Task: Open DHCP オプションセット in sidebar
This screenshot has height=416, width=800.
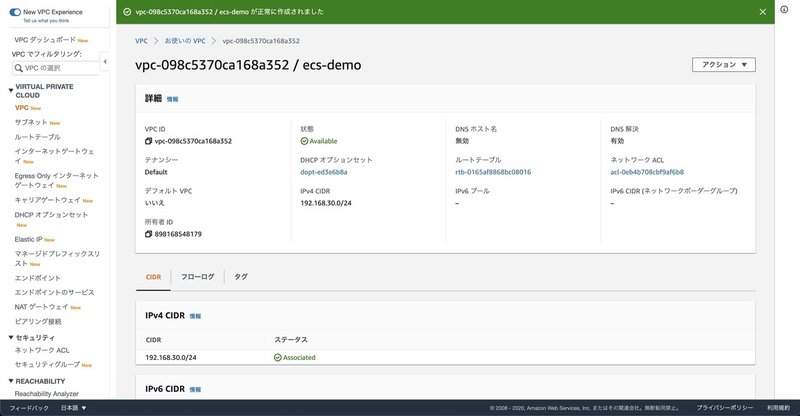Action: pos(51,215)
